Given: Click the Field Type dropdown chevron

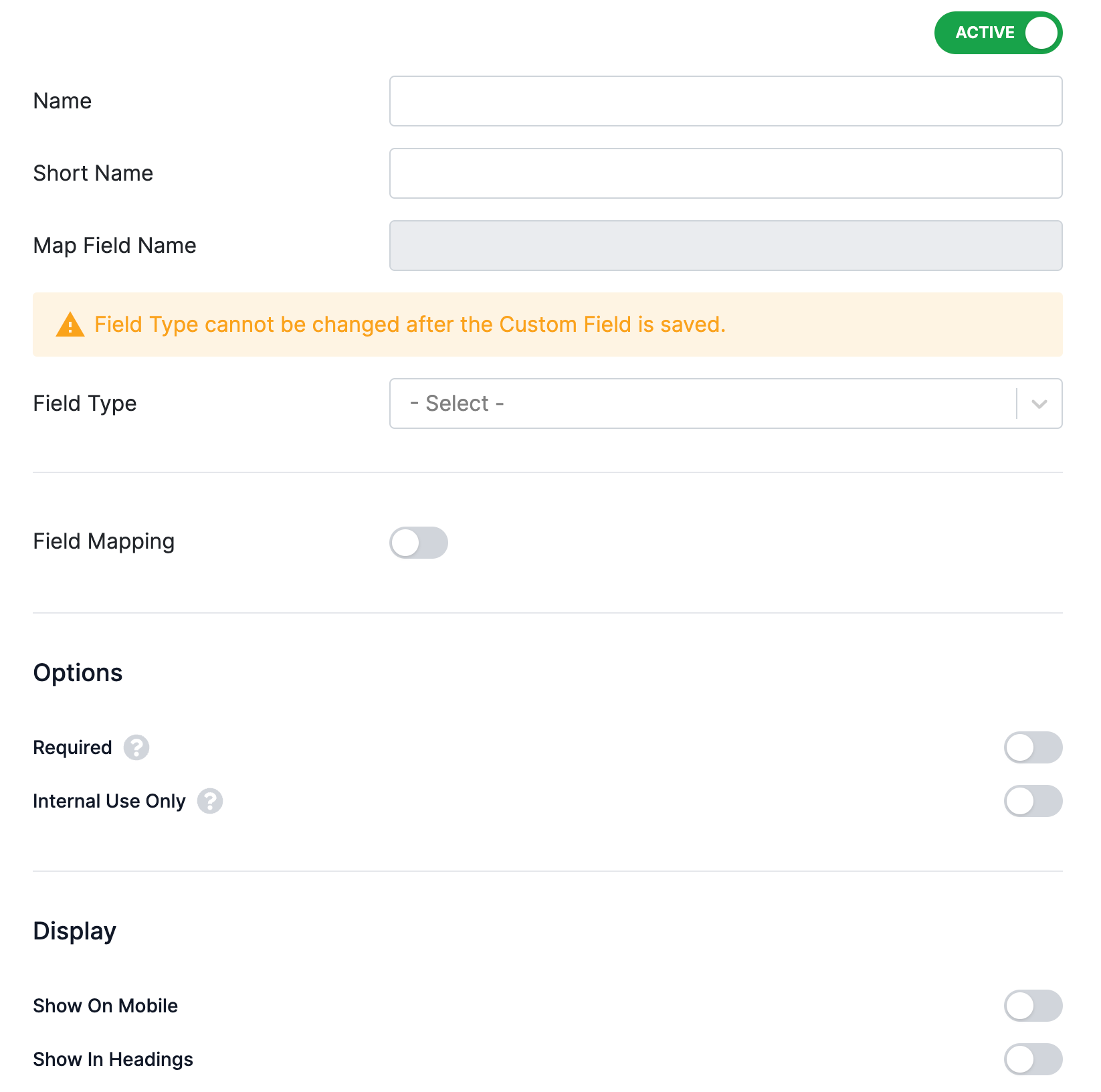Looking at the screenshot, I should 1039,403.
